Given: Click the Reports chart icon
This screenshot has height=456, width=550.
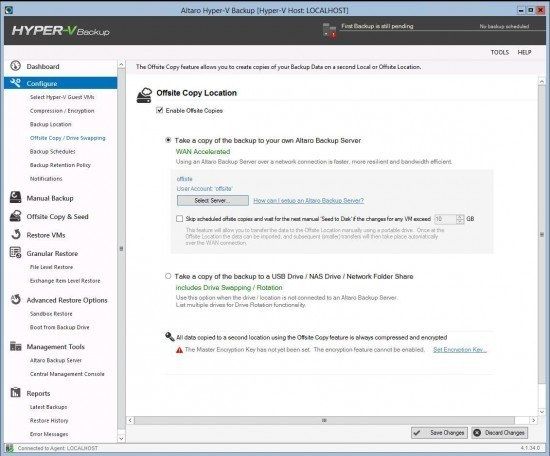Looking at the screenshot, I should pyautogui.click(x=15, y=393).
